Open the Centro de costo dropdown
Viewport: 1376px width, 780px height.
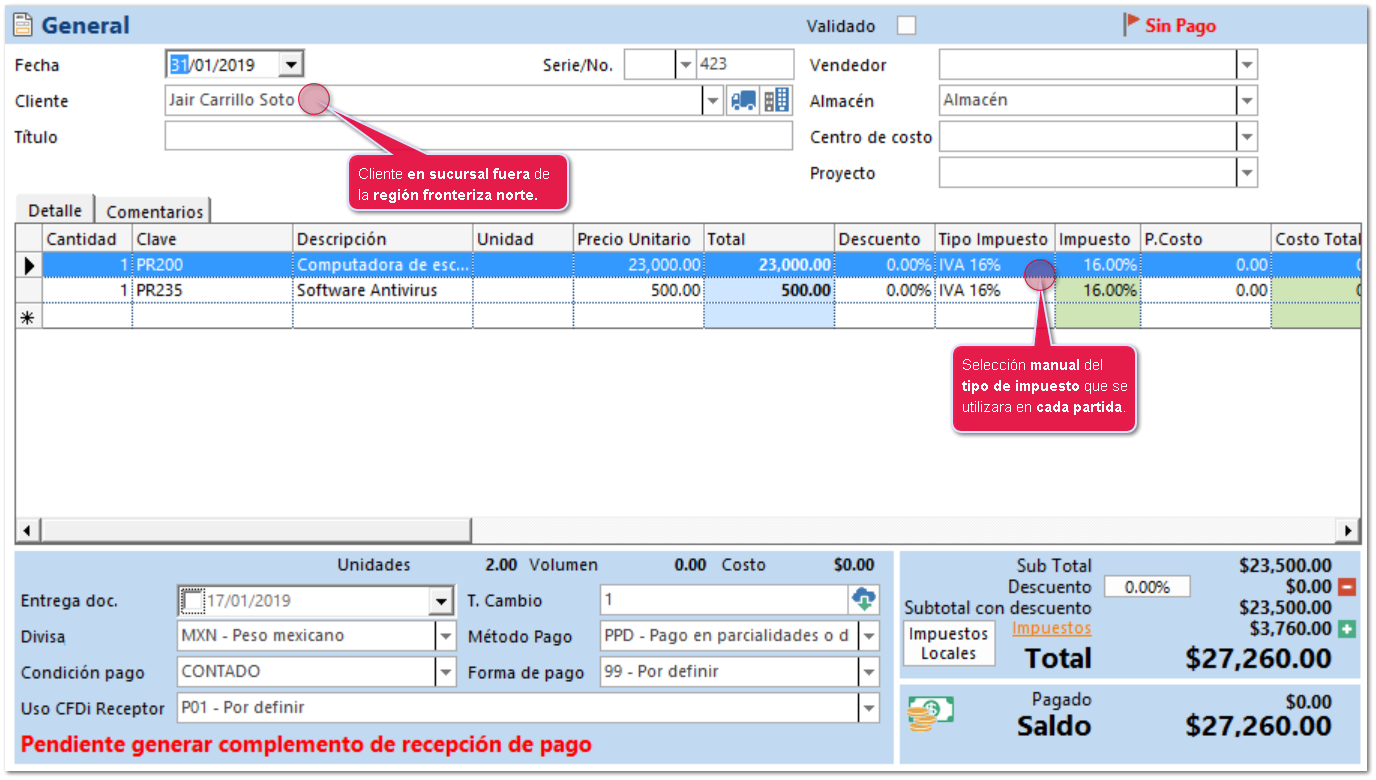(1247, 137)
